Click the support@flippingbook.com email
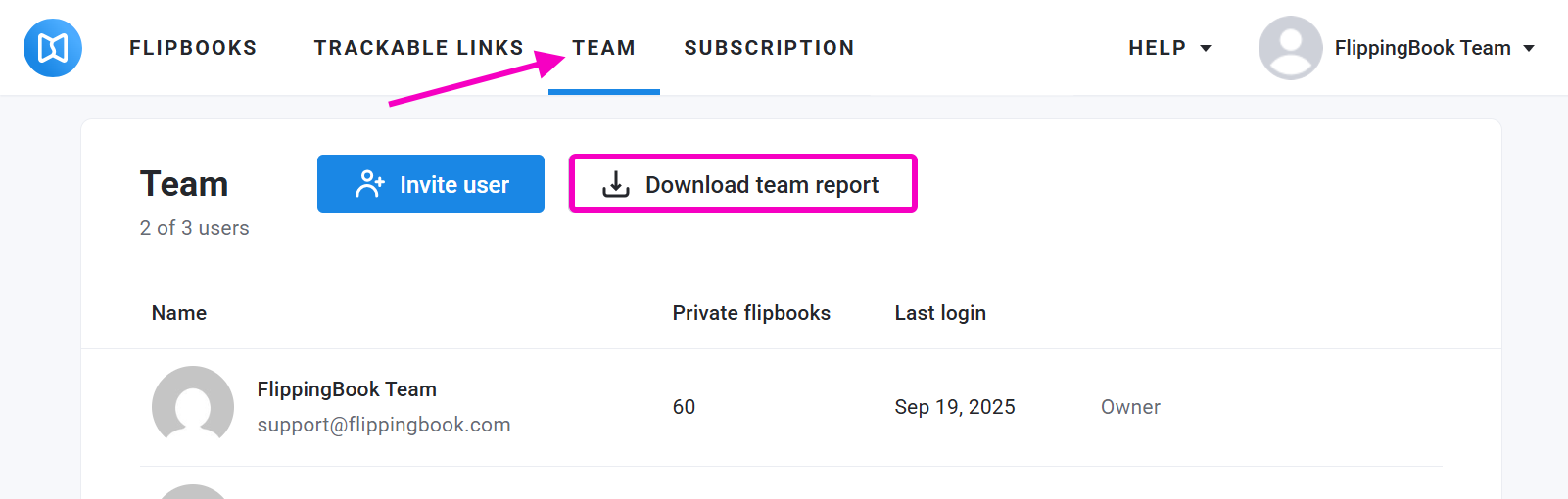This screenshot has height=499, width=1568. click(x=384, y=425)
